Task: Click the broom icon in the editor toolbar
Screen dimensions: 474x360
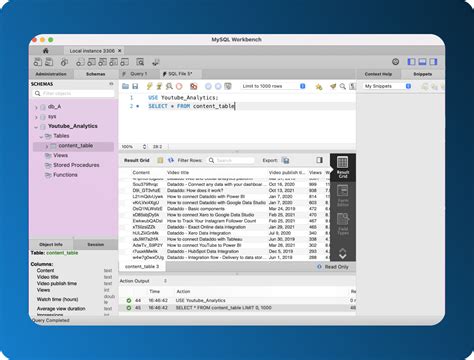Action: (x=333, y=86)
